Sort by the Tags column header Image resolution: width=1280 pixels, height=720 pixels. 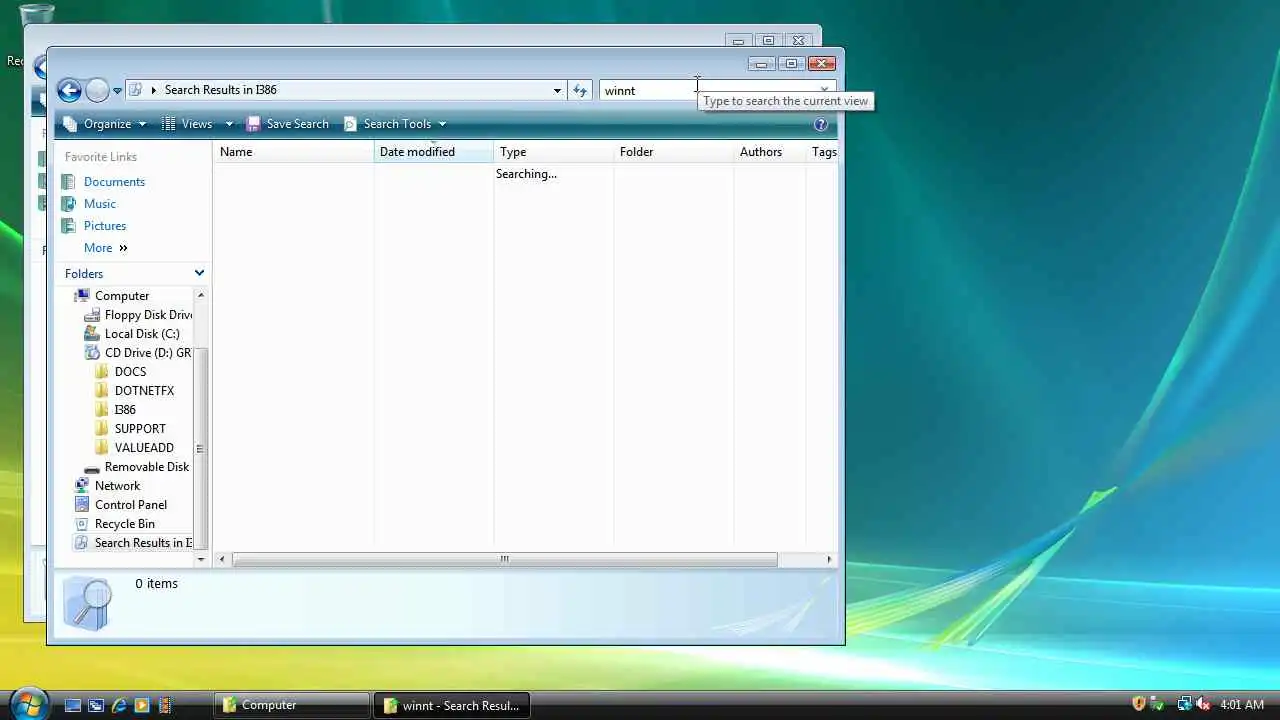pos(823,152)
